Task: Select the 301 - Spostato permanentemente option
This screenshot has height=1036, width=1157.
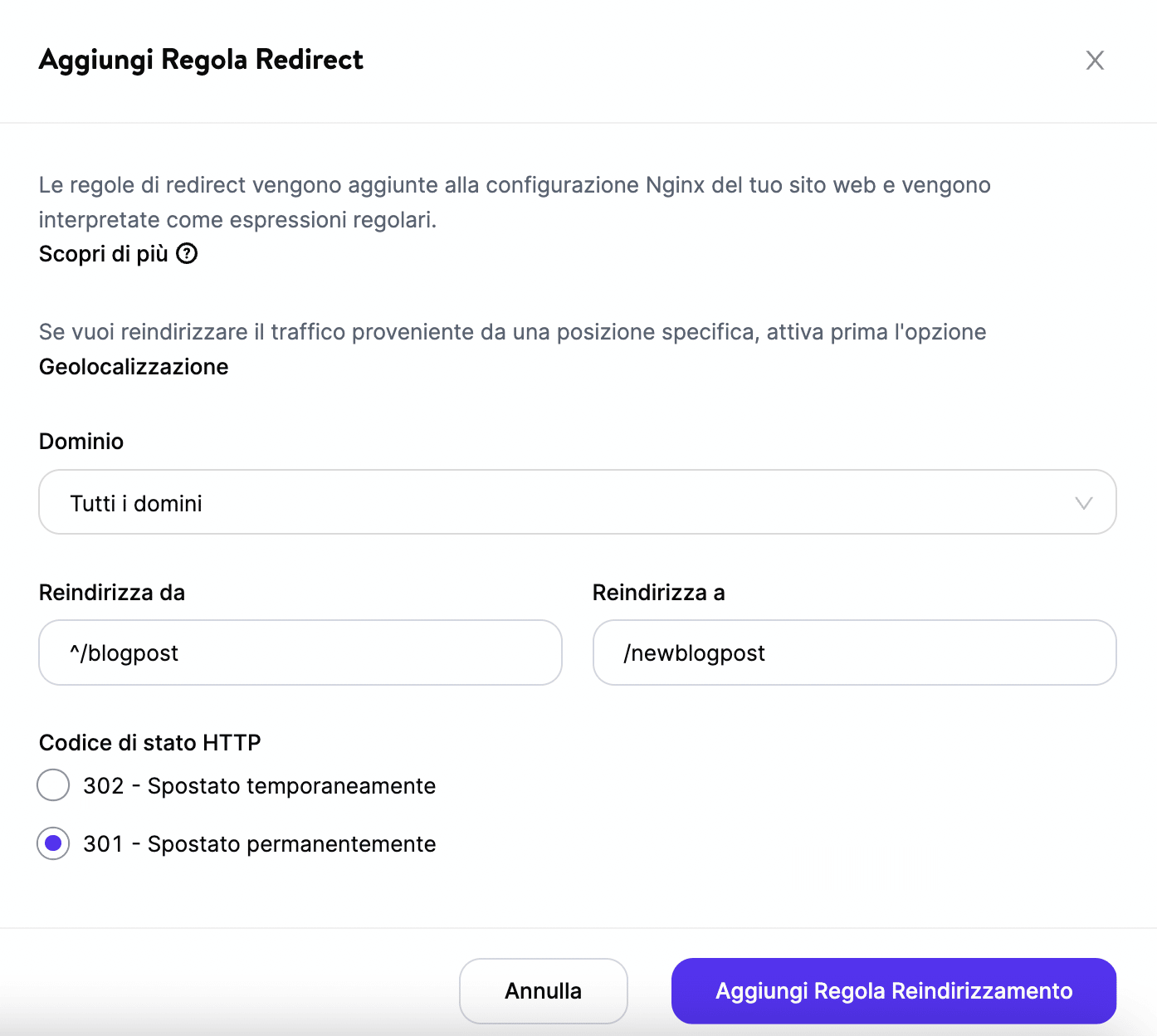Action: tap(53, 844)
